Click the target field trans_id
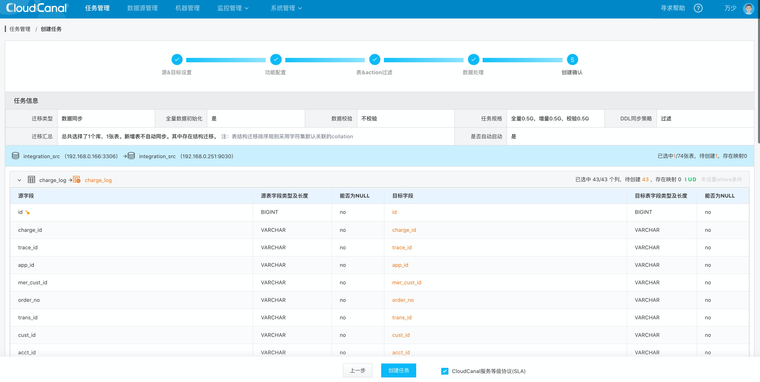The width and height of the screenshot is (760, 382). coord(402,318)
